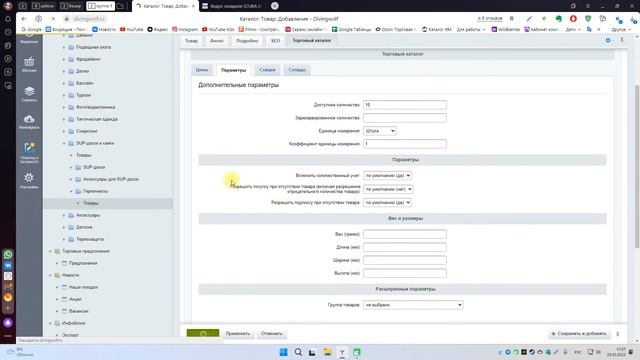Open the Скидки sub-tab
This screenshot has width=640, height=360.
click(x=267, y=70)
